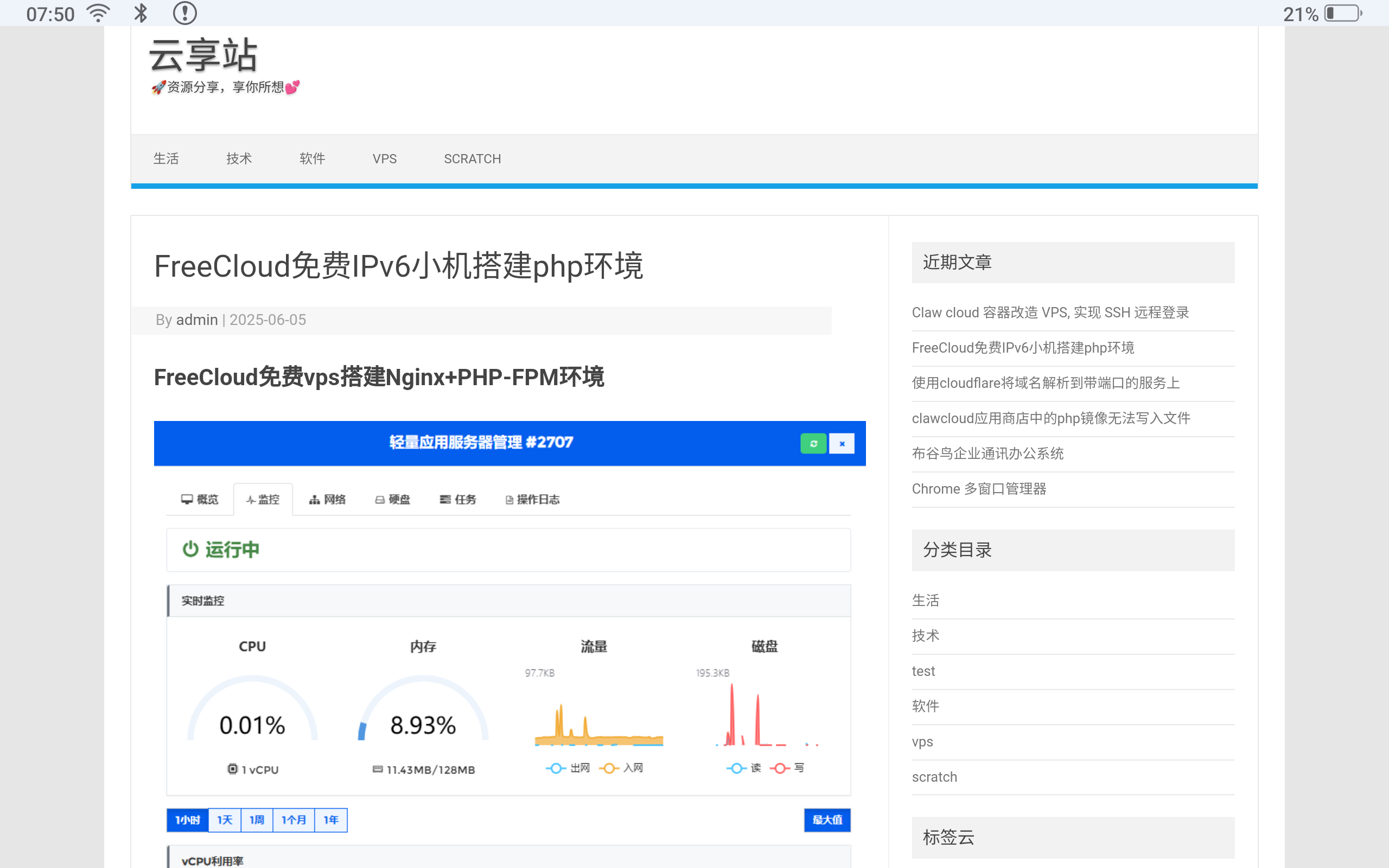Open post Chrome 多窗口管理器
1389x868 pixels.
(x=979, y=489)
